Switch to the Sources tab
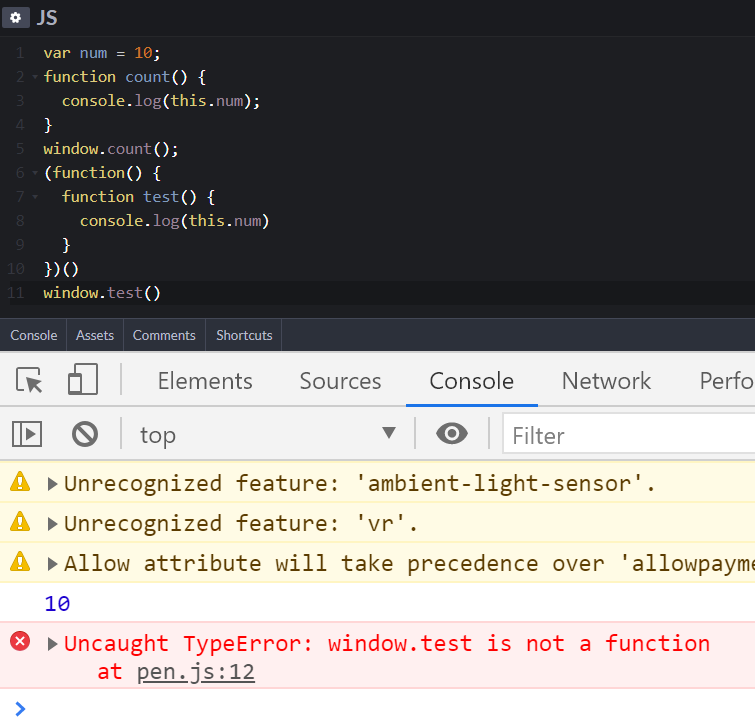This screenshot has height=721, width=755. pos(340,381)
